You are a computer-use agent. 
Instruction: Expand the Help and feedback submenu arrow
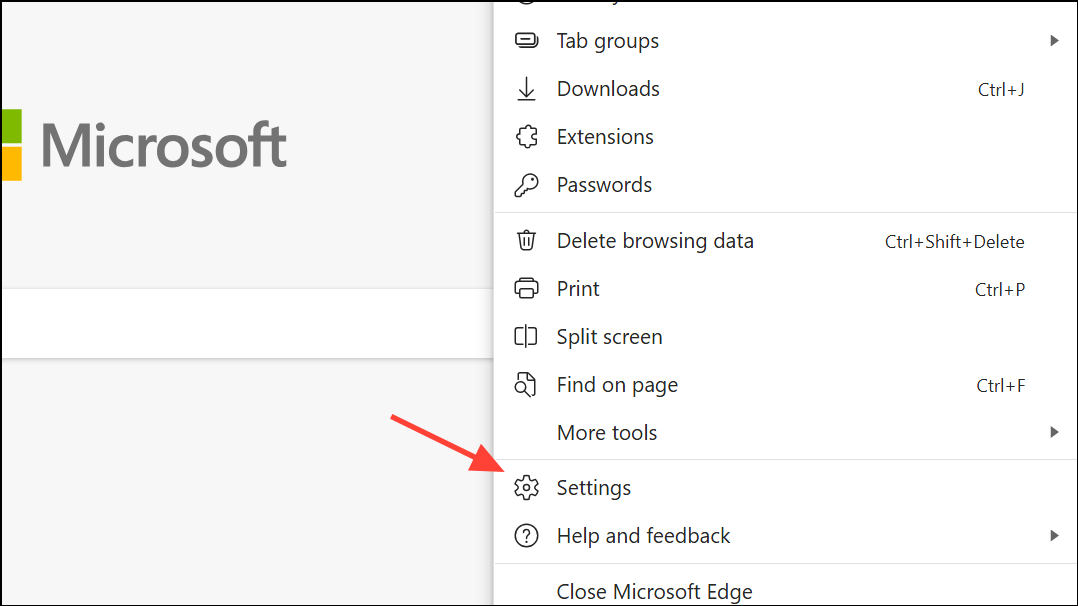pos(1054,536)
